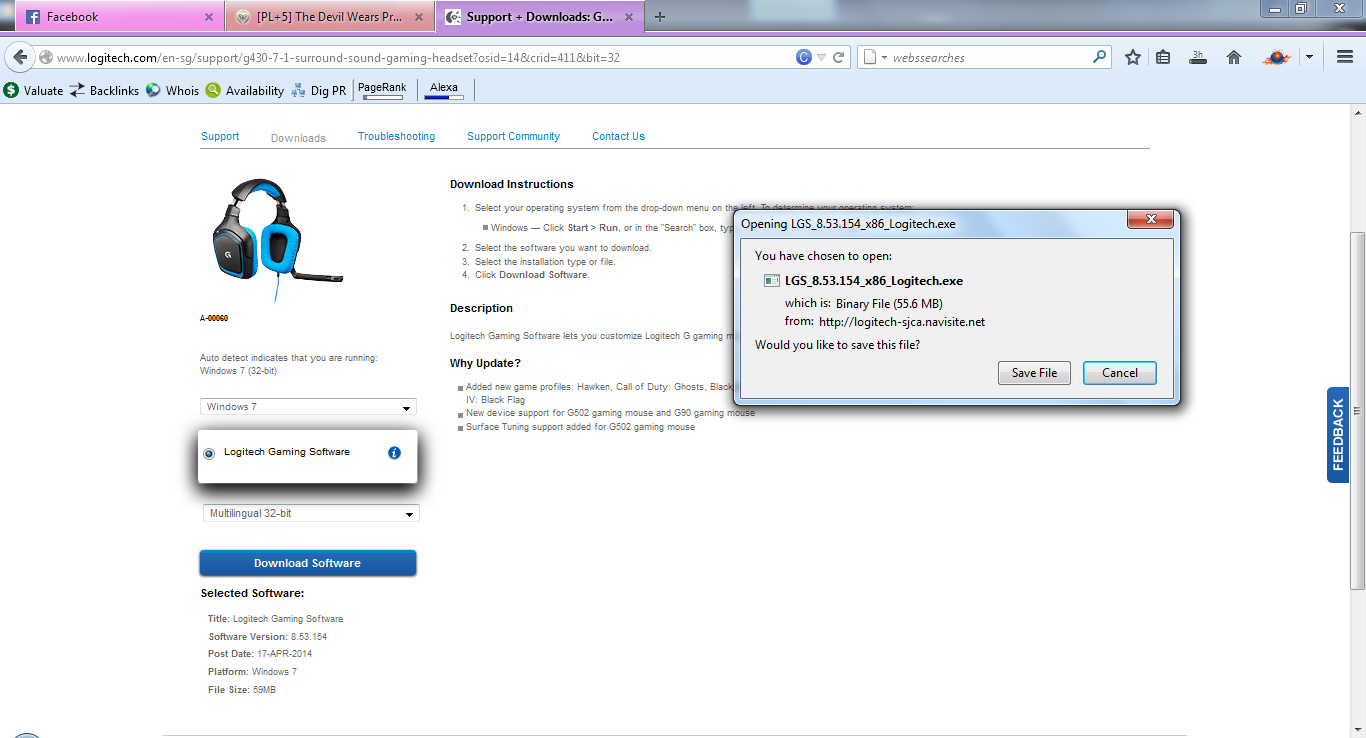Open the Support Community tab
The image size is (1366, 738).
pyautogui.click(x=513, y=136)
